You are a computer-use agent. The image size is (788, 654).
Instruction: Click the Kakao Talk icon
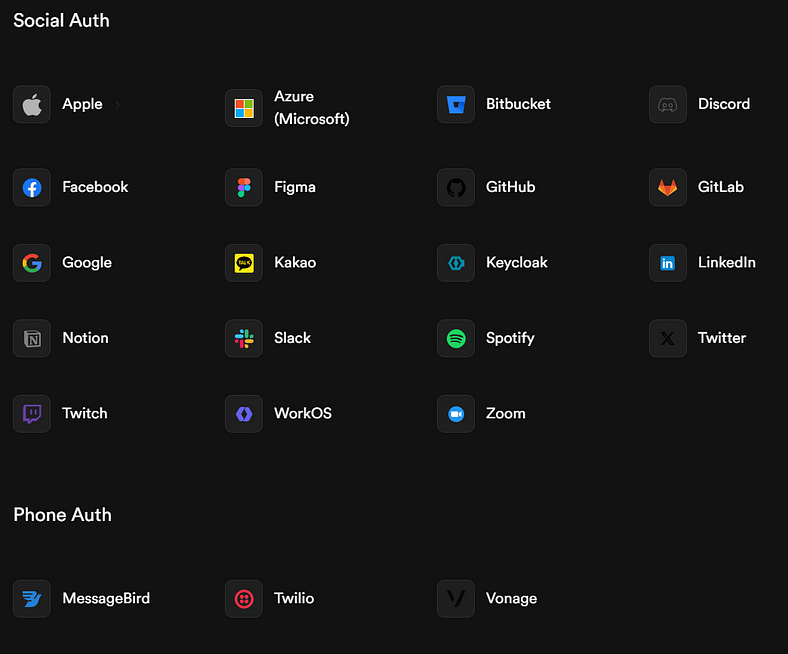(244, 263)
